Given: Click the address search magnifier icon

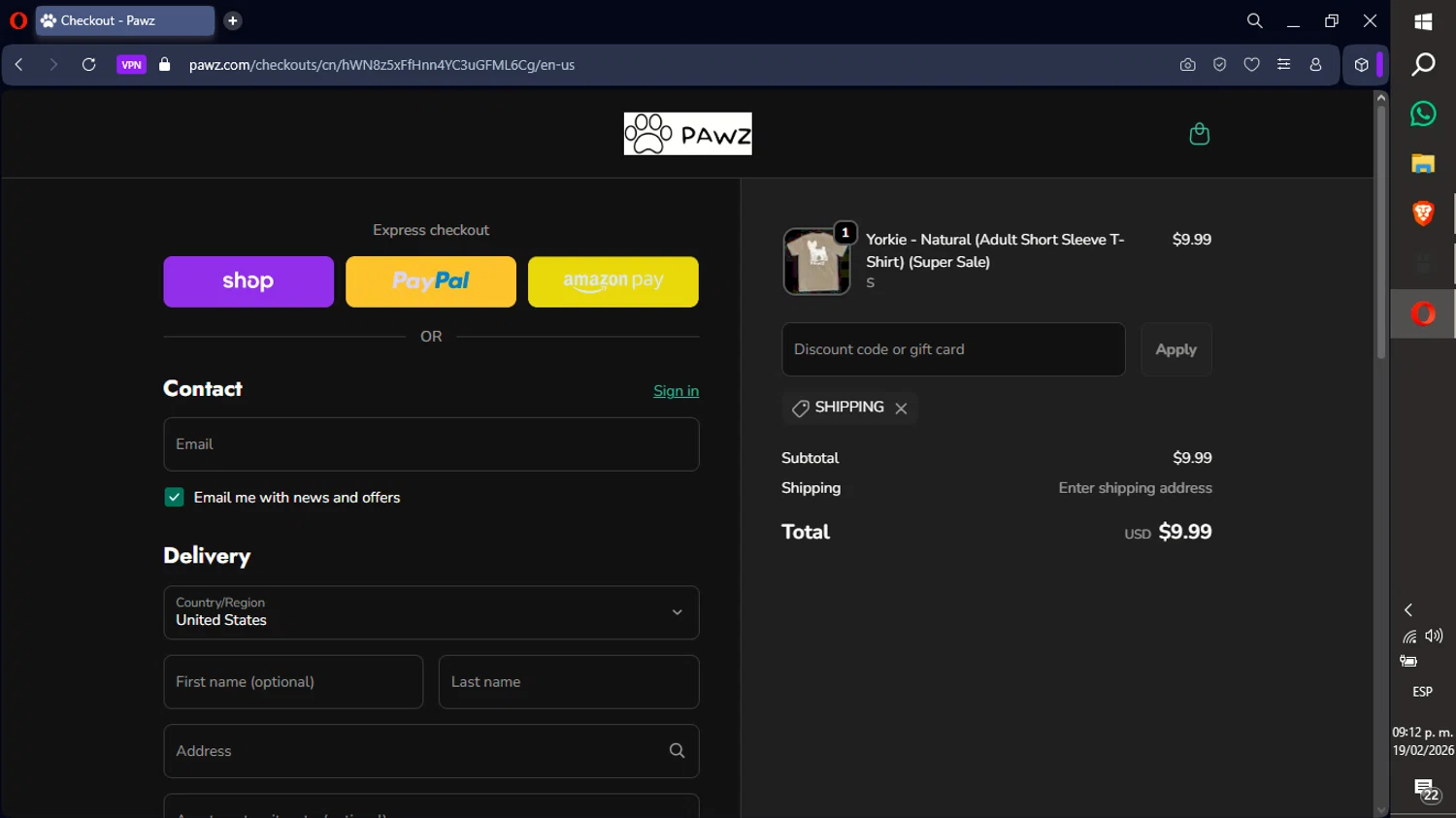Looking at the screenshot, I should click(x=677, y=751).
